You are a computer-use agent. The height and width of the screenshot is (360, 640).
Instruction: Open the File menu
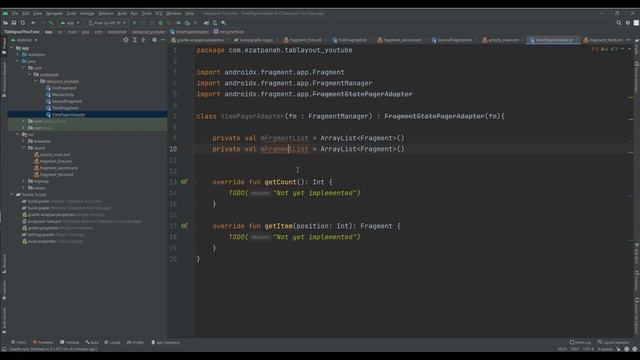tap(15, 13)
